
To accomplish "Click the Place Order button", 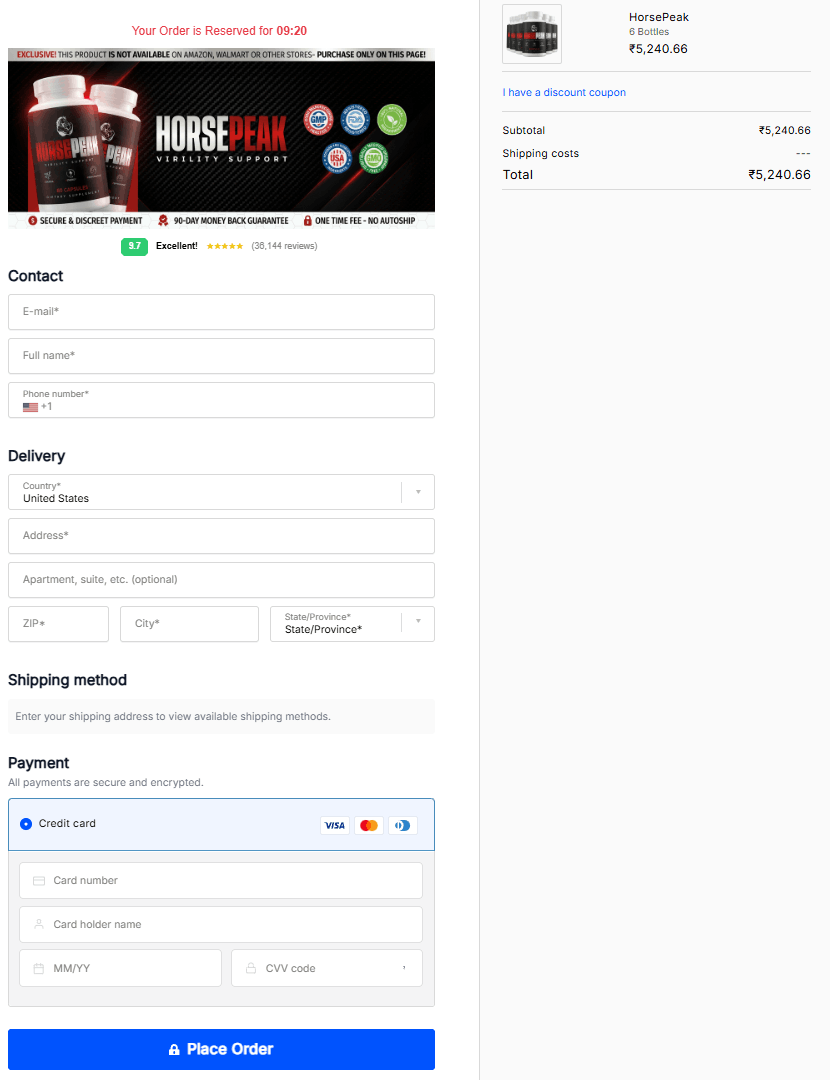I will click(221, 1049).
